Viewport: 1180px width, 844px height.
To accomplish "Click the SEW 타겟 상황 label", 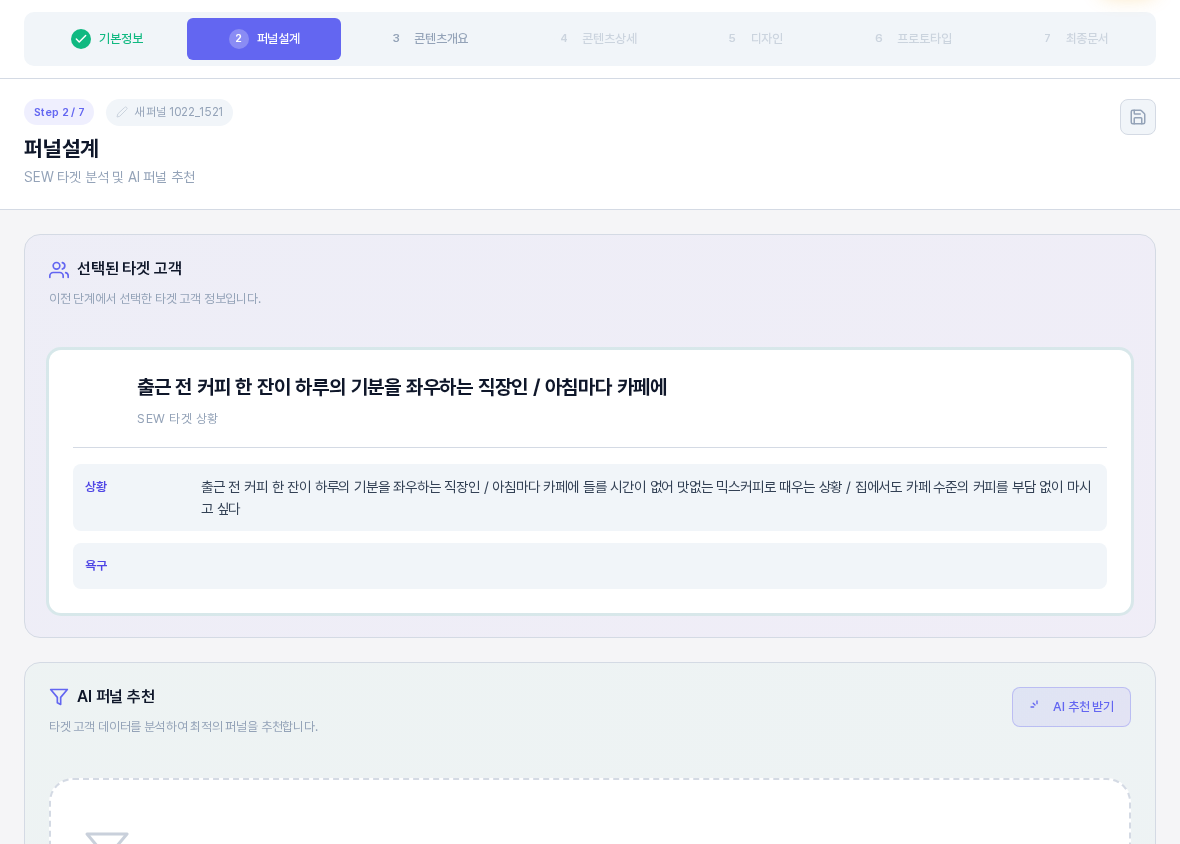I will point(178,419).
